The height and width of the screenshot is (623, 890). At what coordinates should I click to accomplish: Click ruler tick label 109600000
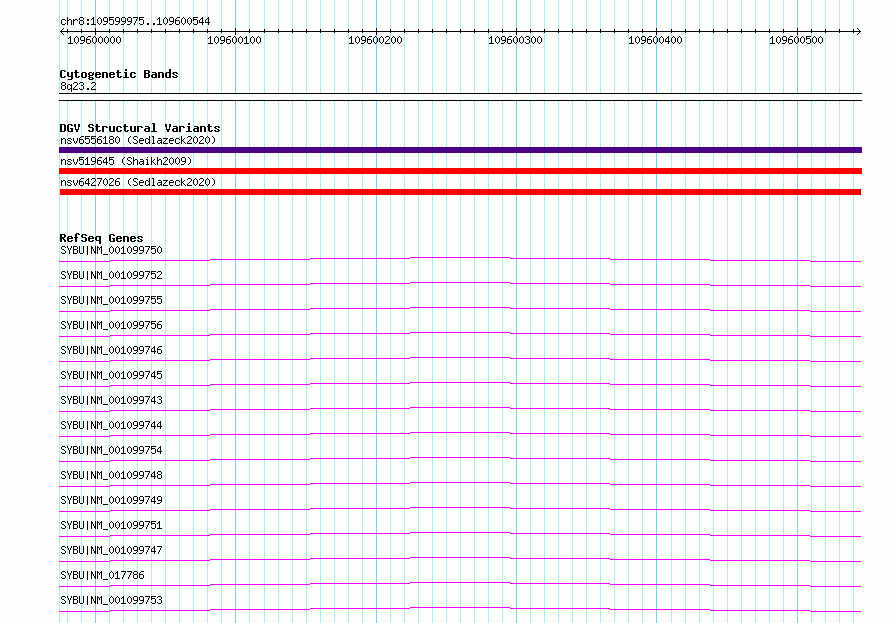coord(94,40)
